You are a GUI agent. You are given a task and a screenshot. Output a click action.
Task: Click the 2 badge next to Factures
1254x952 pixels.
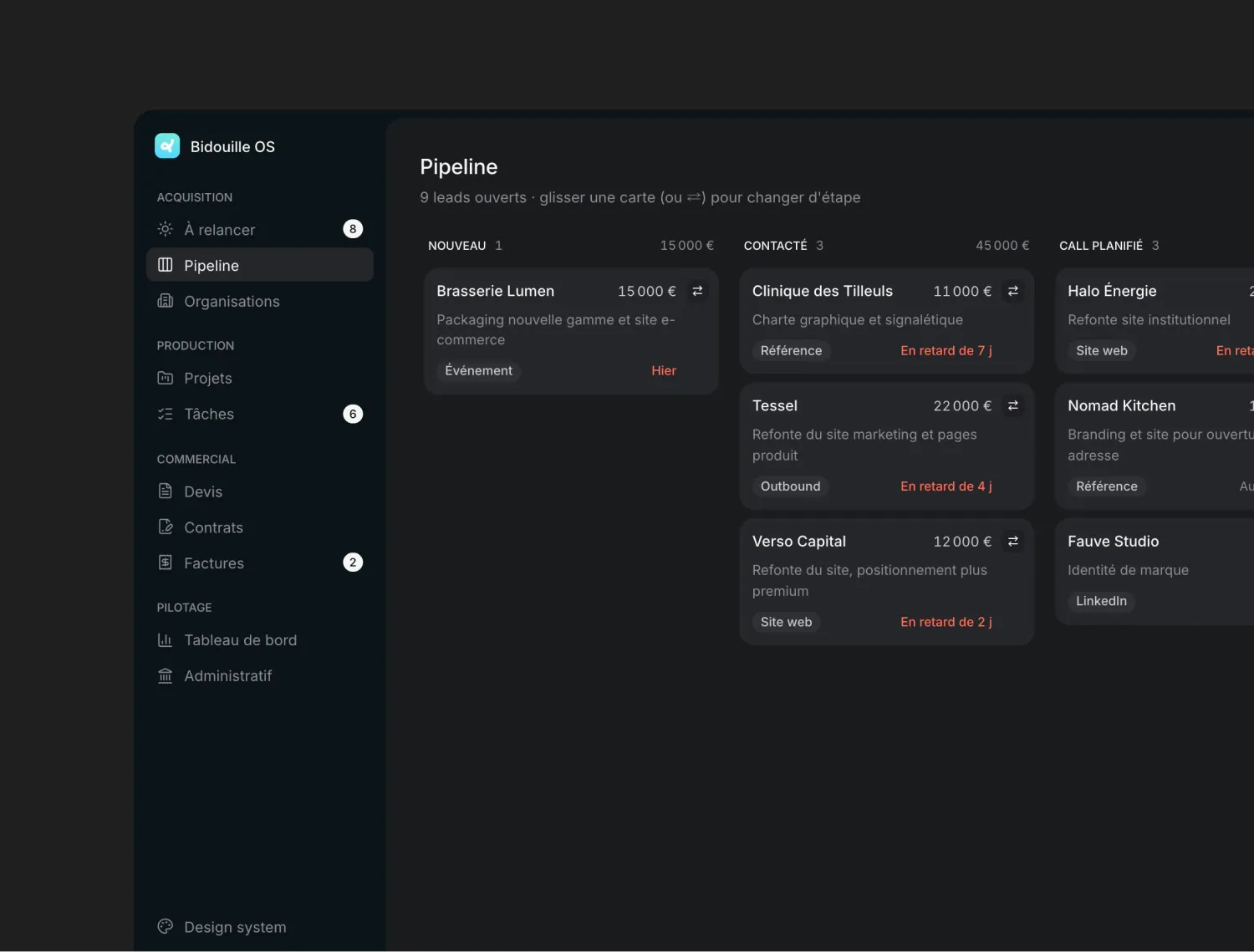(353, 563)
